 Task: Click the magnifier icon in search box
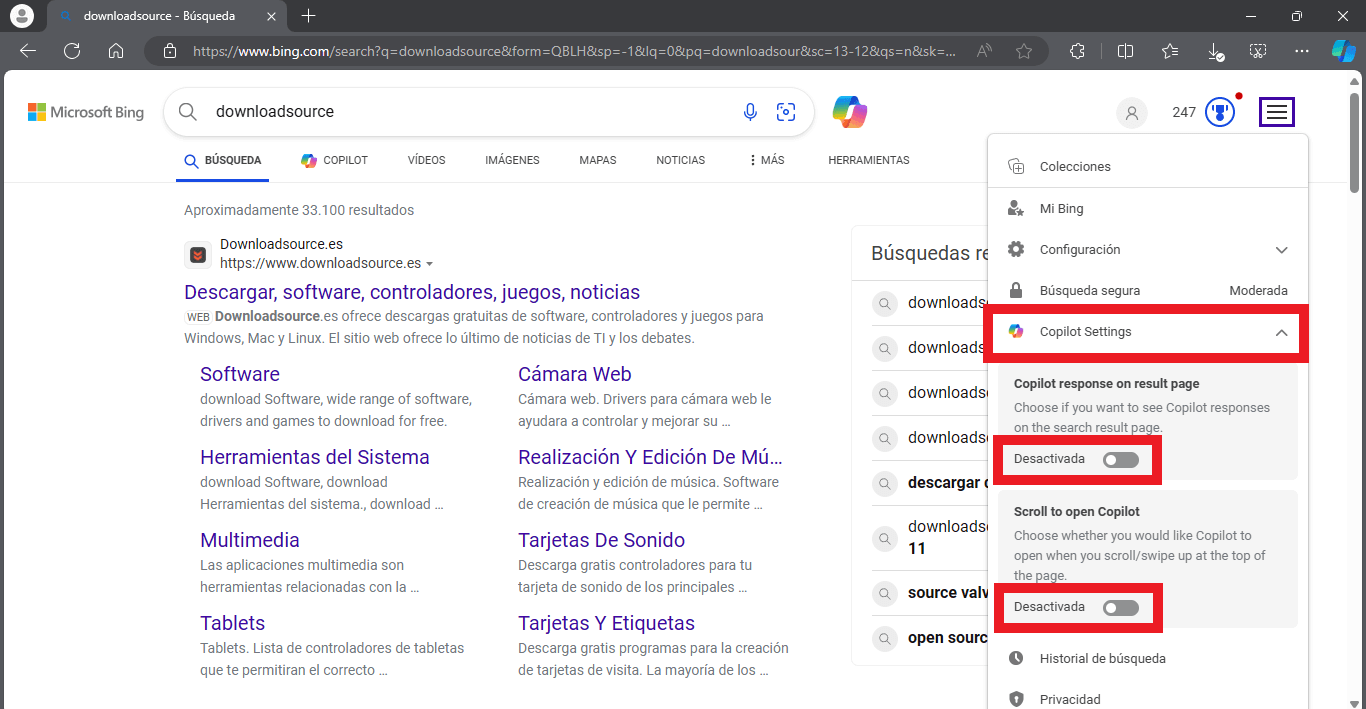187,112
